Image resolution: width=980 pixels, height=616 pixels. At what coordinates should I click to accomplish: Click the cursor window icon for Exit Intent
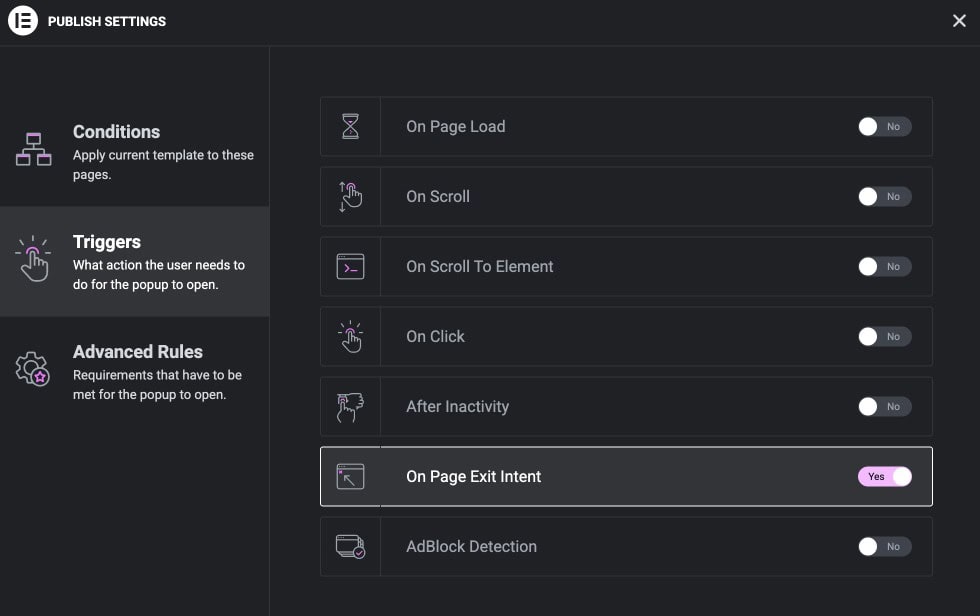click(x=351, y=477)
